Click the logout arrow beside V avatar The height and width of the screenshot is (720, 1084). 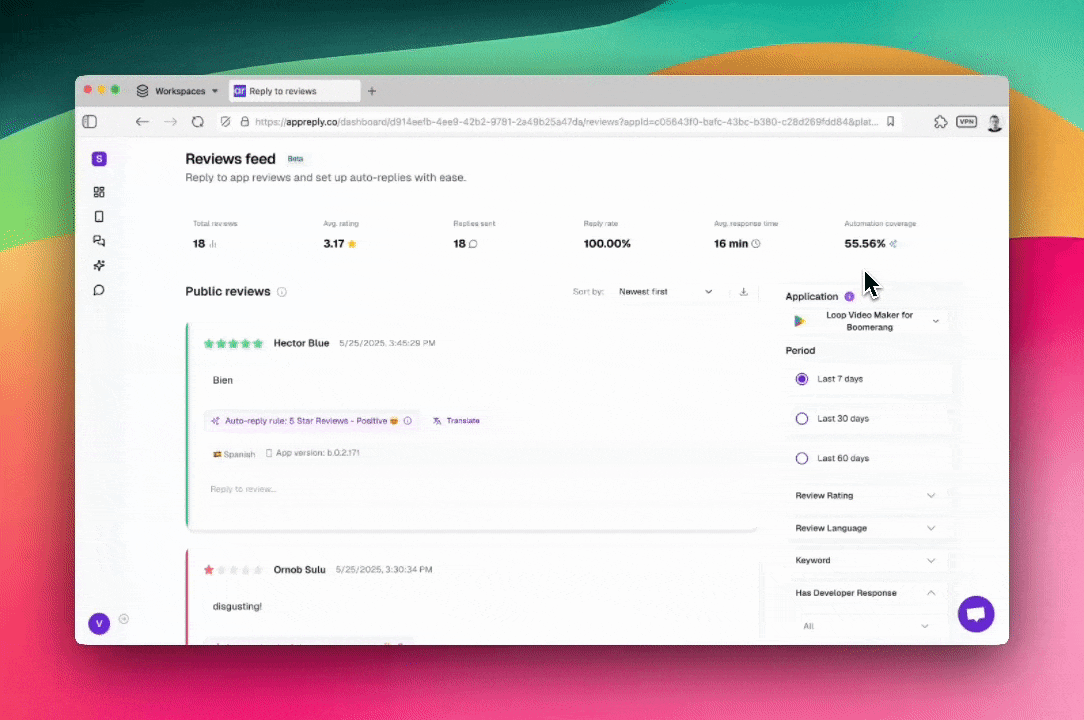124,619
